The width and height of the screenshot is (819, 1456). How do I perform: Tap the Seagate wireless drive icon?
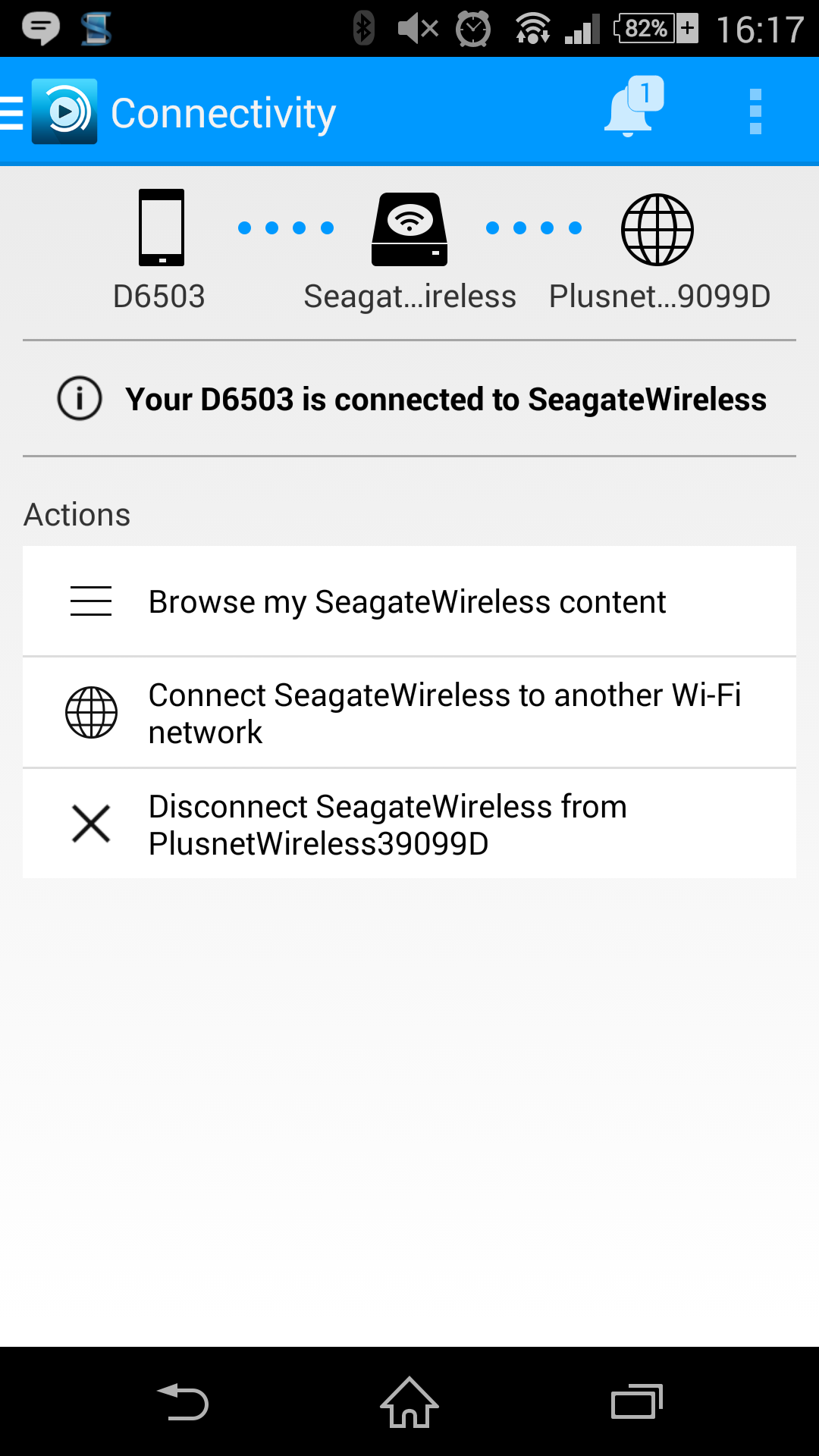pyautogui.click(x=409, y=229)
